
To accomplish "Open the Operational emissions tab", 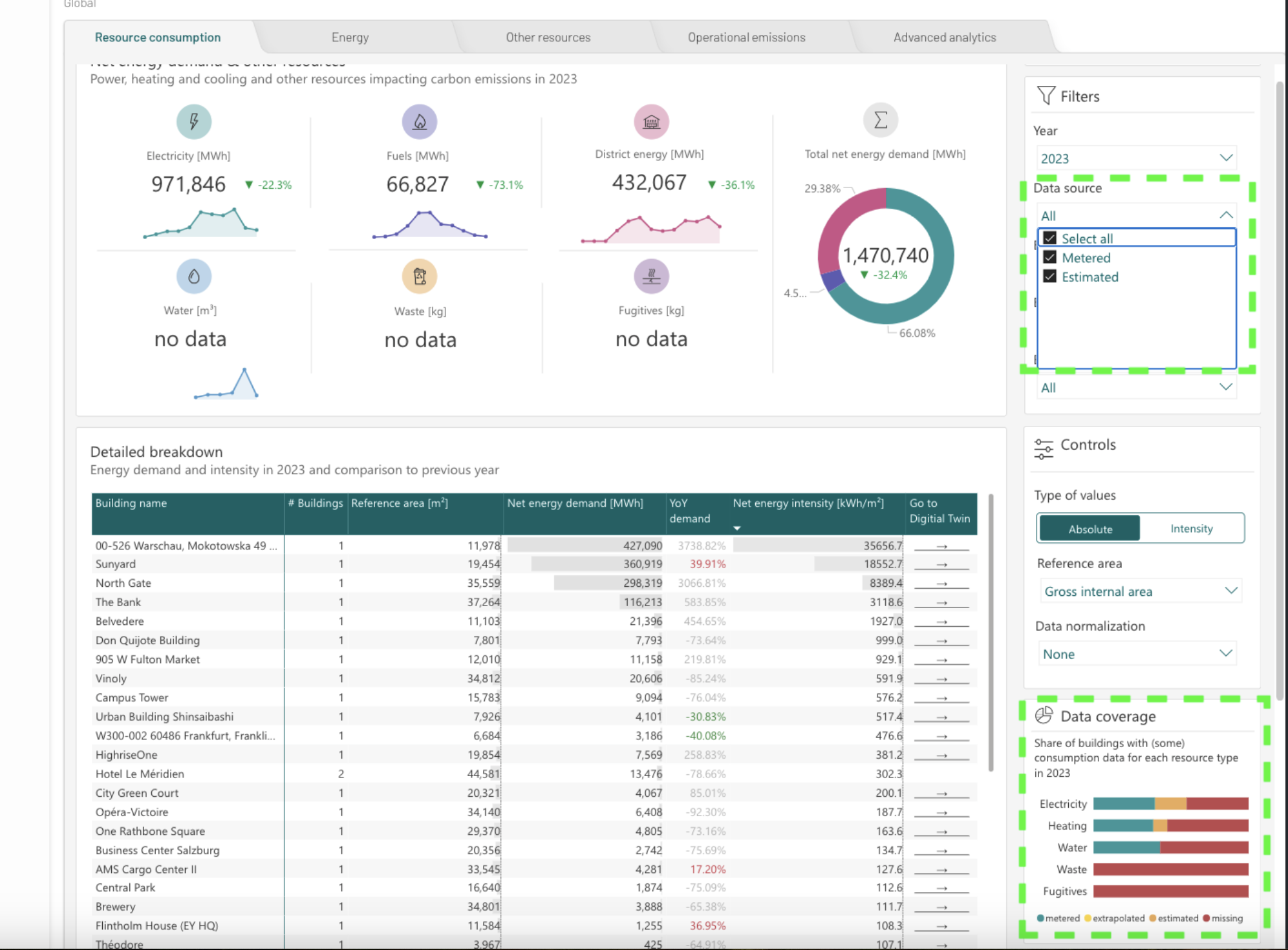I will [x=747, y=37].
